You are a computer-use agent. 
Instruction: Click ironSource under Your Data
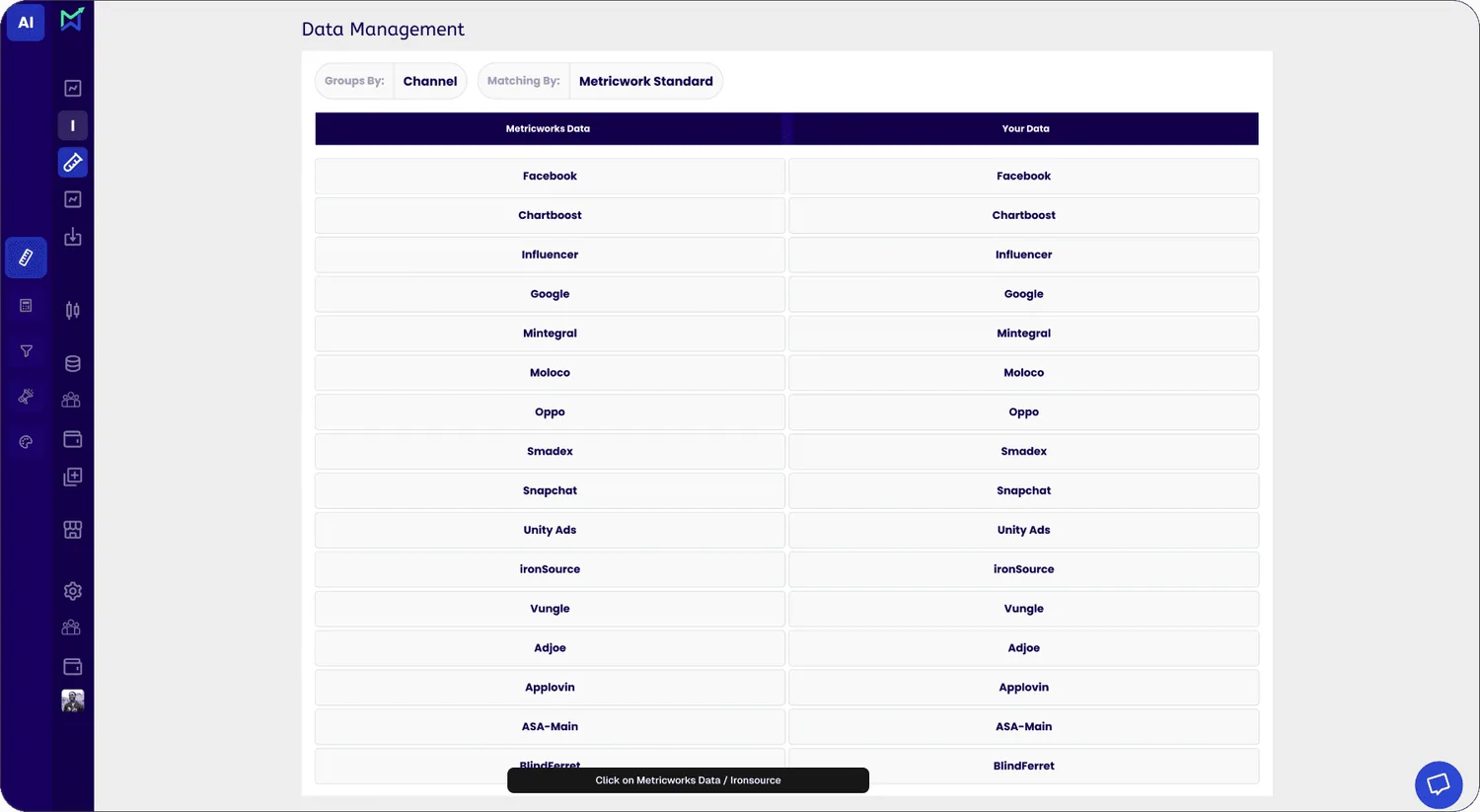[x=1023, y=569]
